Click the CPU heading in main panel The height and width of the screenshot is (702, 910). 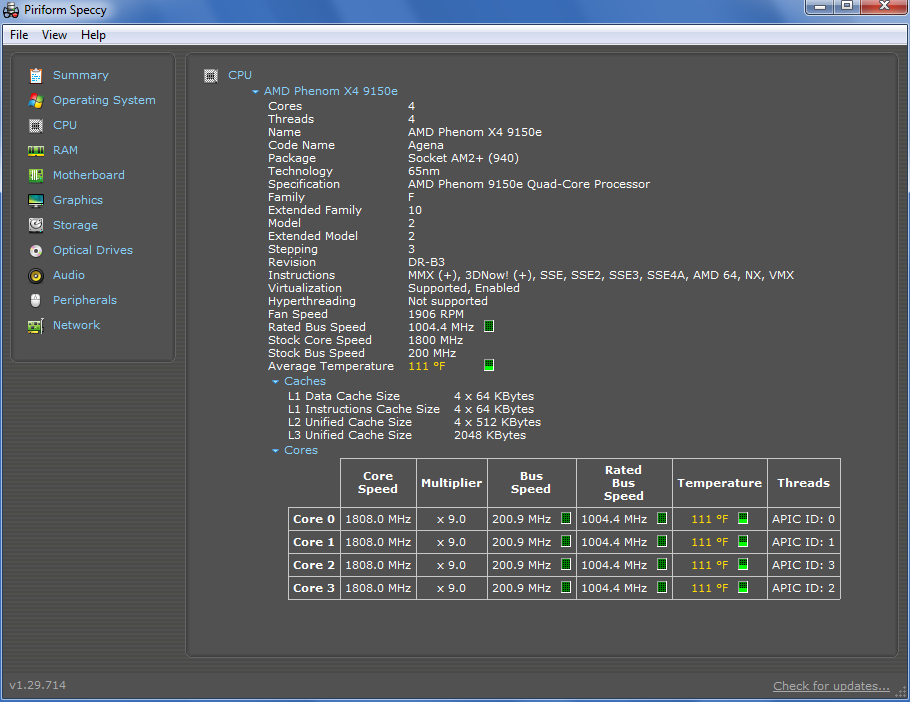click(240, 75)
